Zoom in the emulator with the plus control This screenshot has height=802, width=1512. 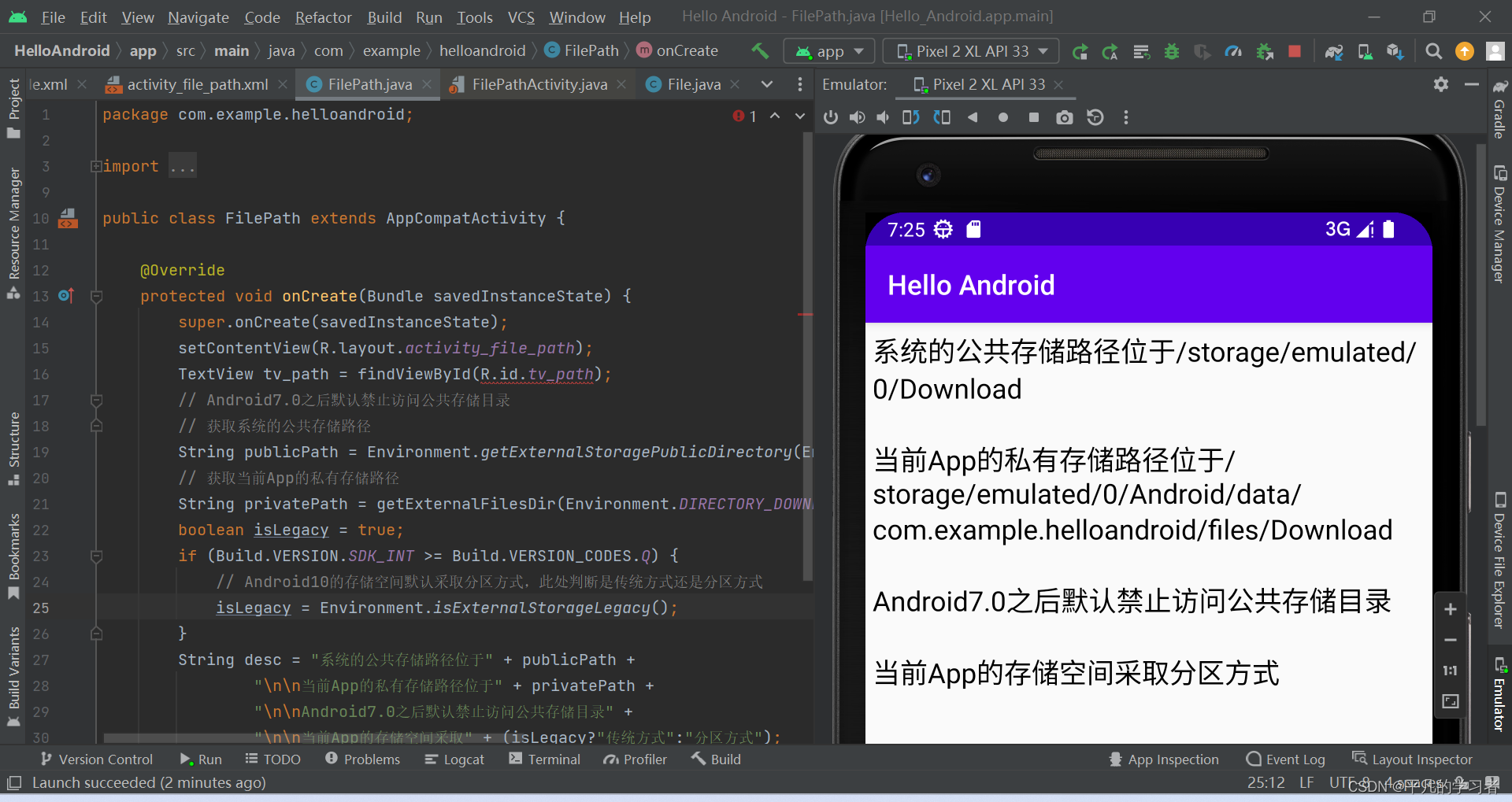(x=1451, y=608)
